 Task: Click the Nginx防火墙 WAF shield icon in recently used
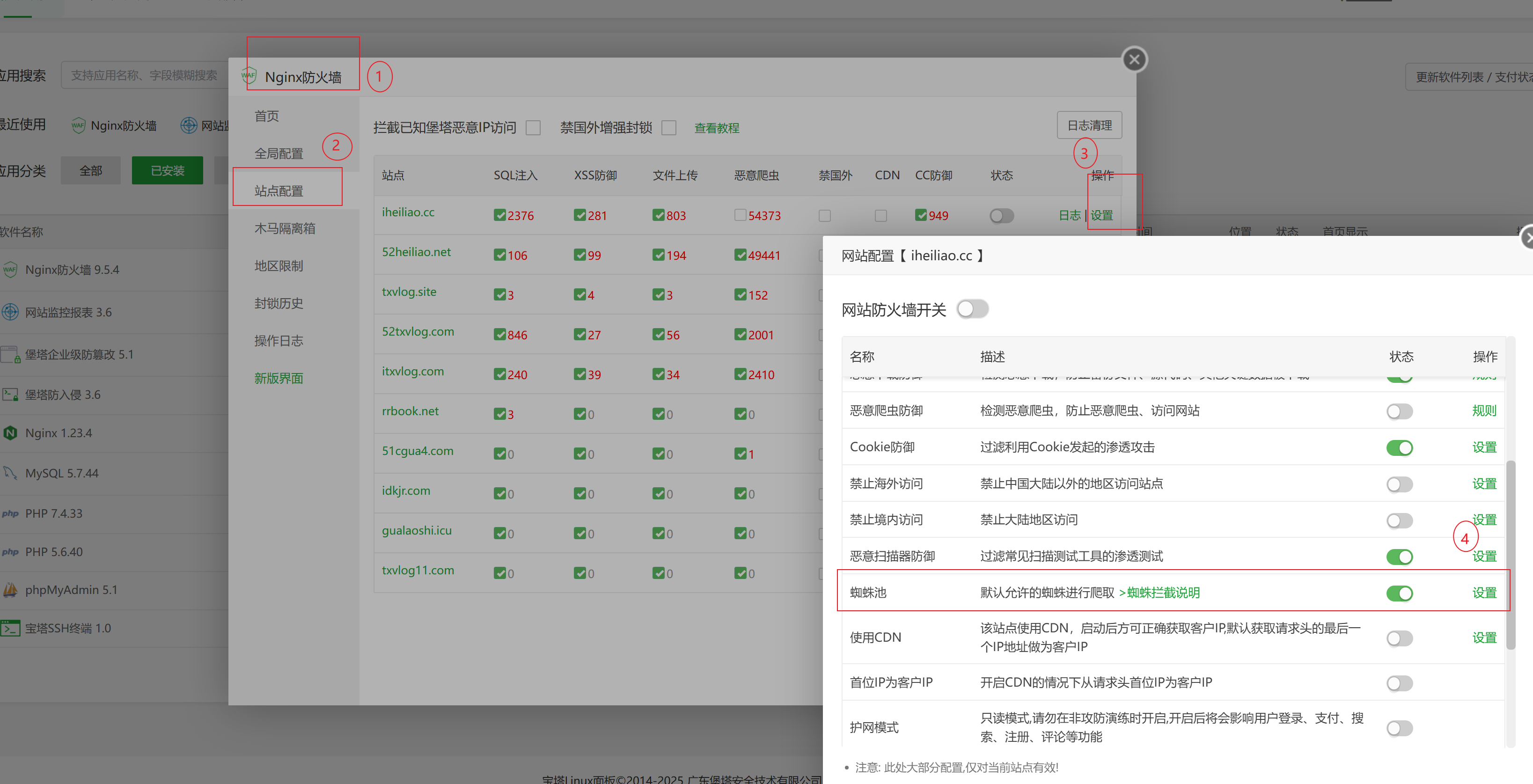(78, 125)
